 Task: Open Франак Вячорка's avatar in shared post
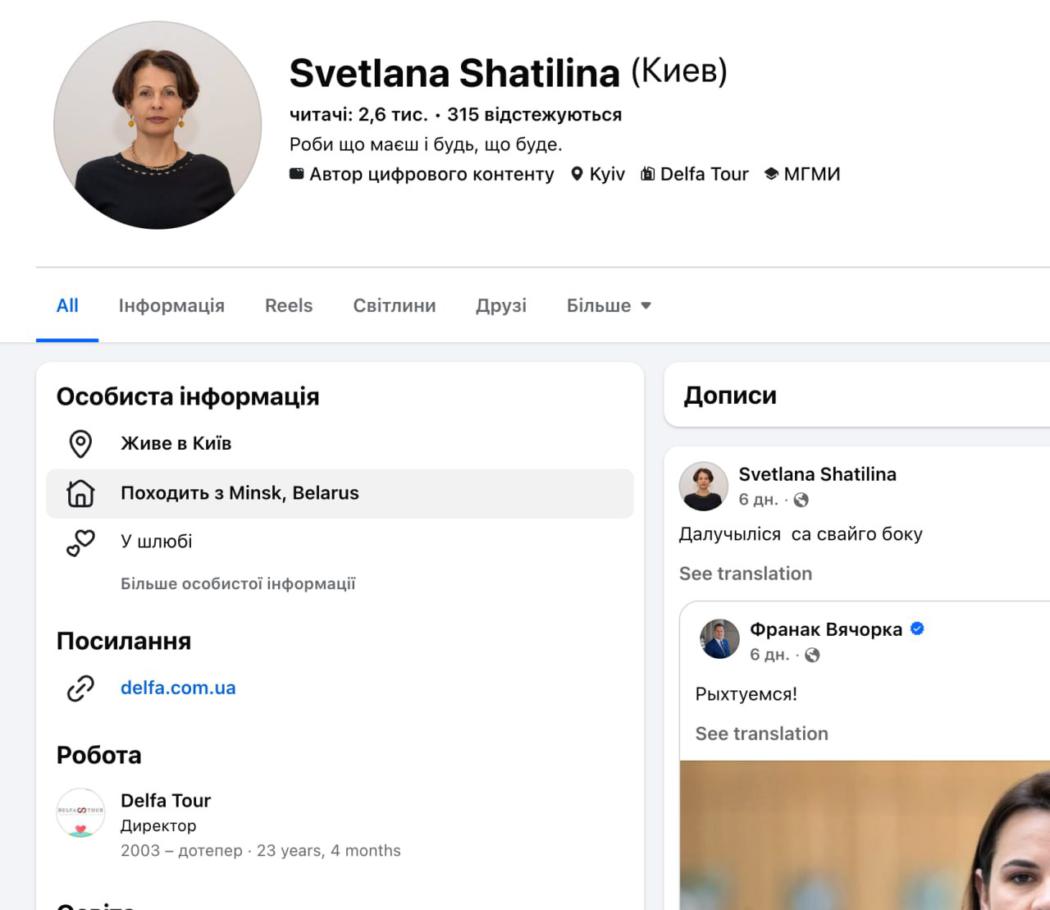coord(720,639)
